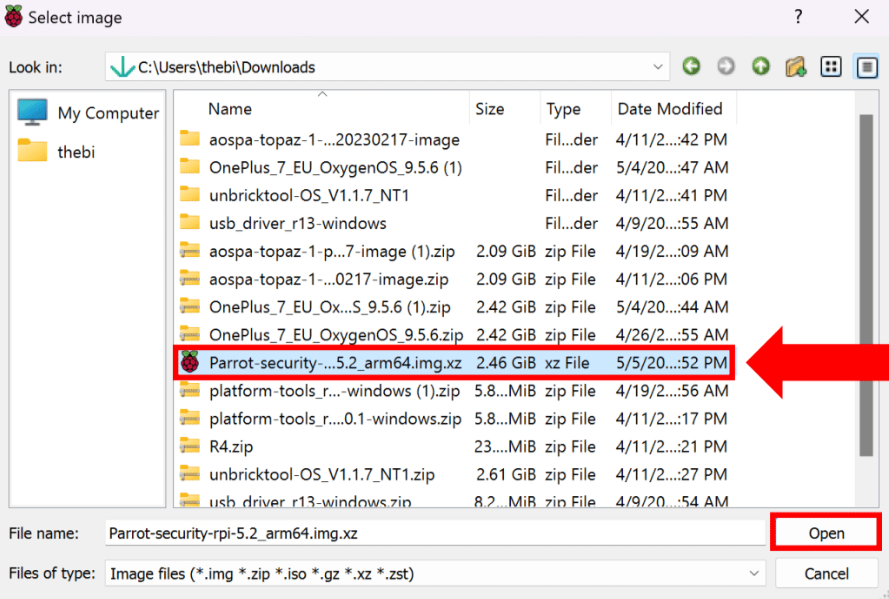Click xz File type cell
Image resolution: width=889 pixels, height=599 pixels.
567,363
